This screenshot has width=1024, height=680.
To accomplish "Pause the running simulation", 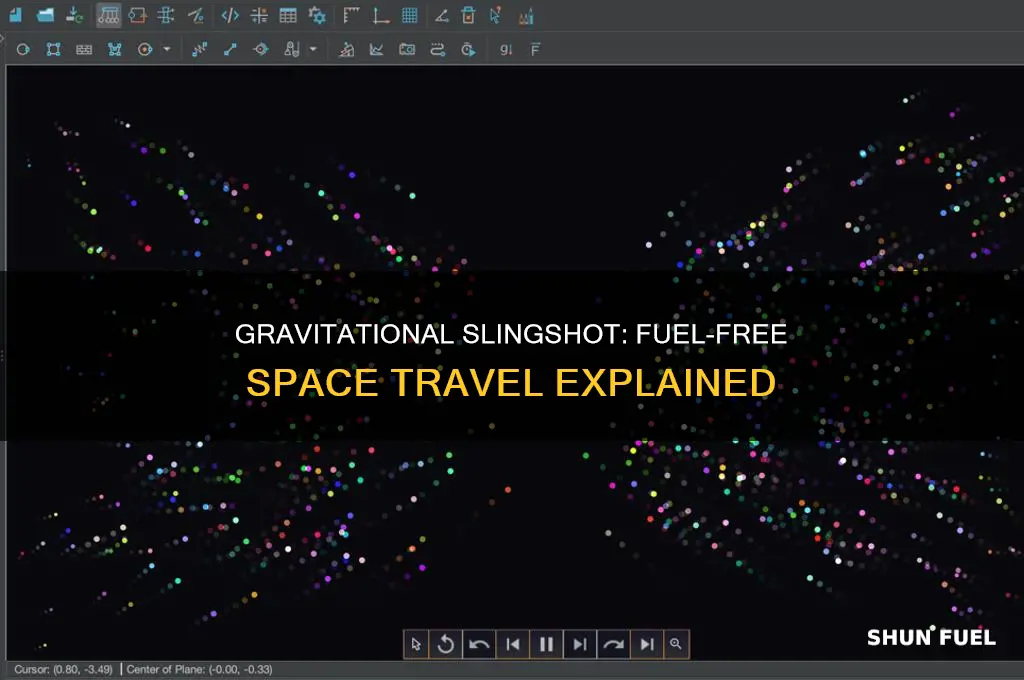I will point(547,645).
